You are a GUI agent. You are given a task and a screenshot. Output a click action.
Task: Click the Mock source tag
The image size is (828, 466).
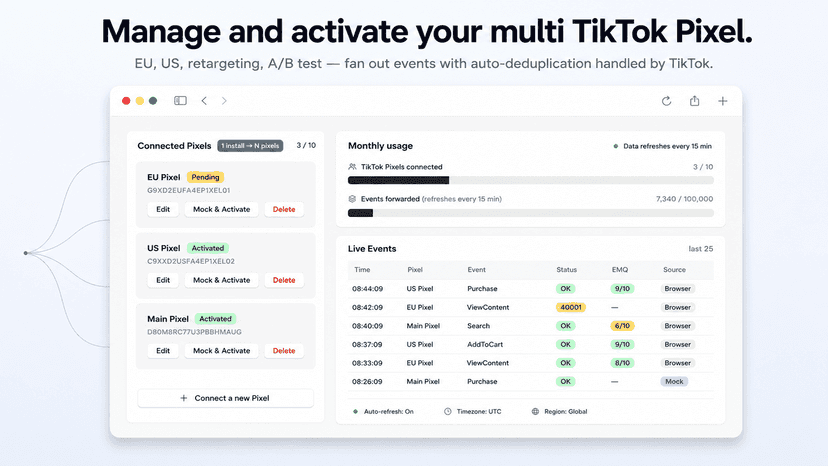coord(674,381)
